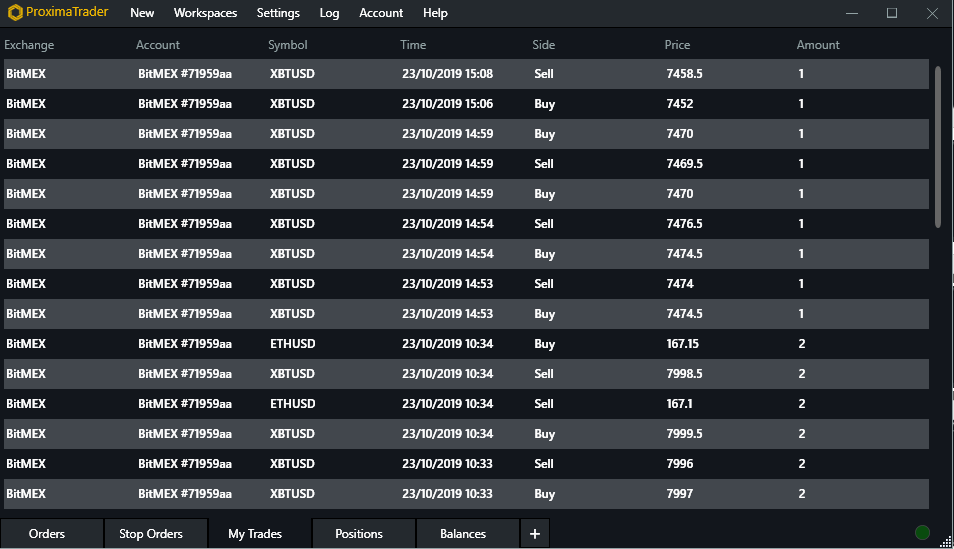954x549 pixels.
Task: Click ETHUSD symbol in 167.15 row
Action: pyautogui.click(x=293, y=344)
